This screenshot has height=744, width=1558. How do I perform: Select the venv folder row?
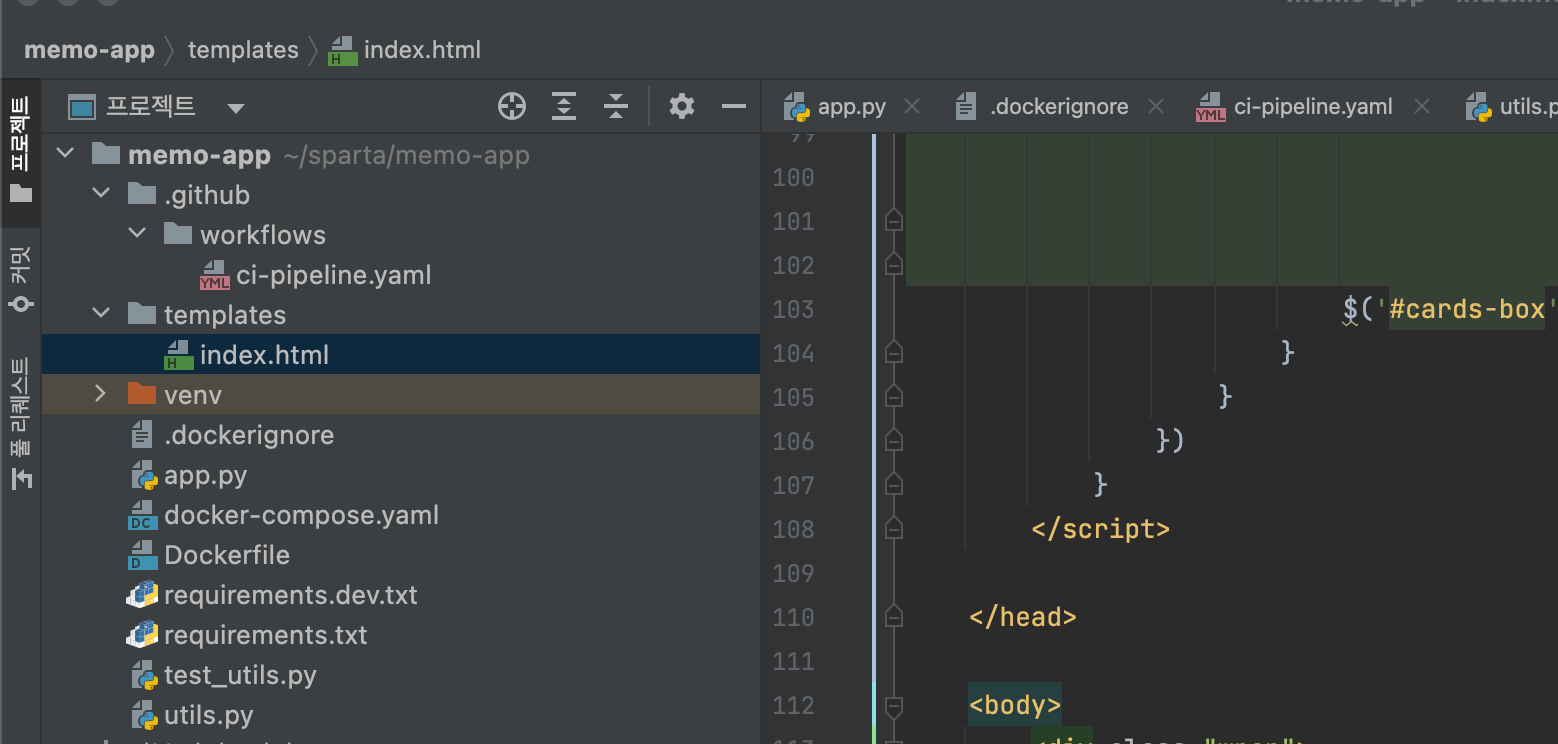pyautogui.click(x=401, y=395)
